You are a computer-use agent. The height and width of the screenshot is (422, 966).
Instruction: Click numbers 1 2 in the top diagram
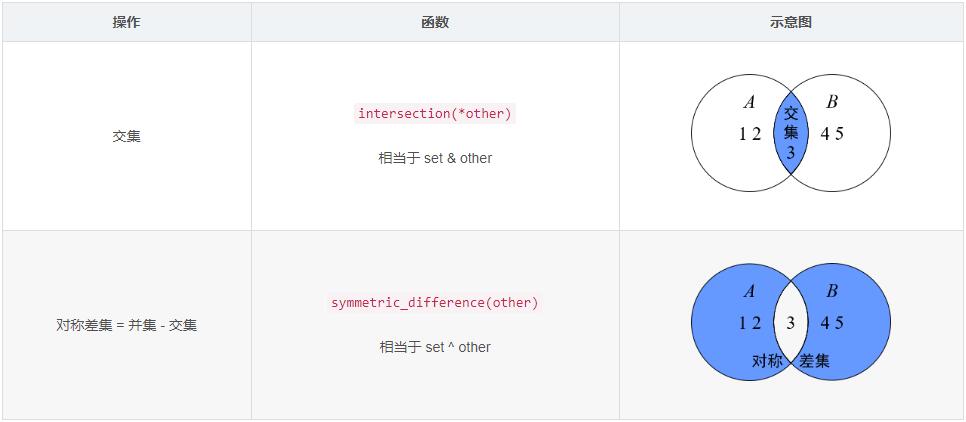[750, 134]
